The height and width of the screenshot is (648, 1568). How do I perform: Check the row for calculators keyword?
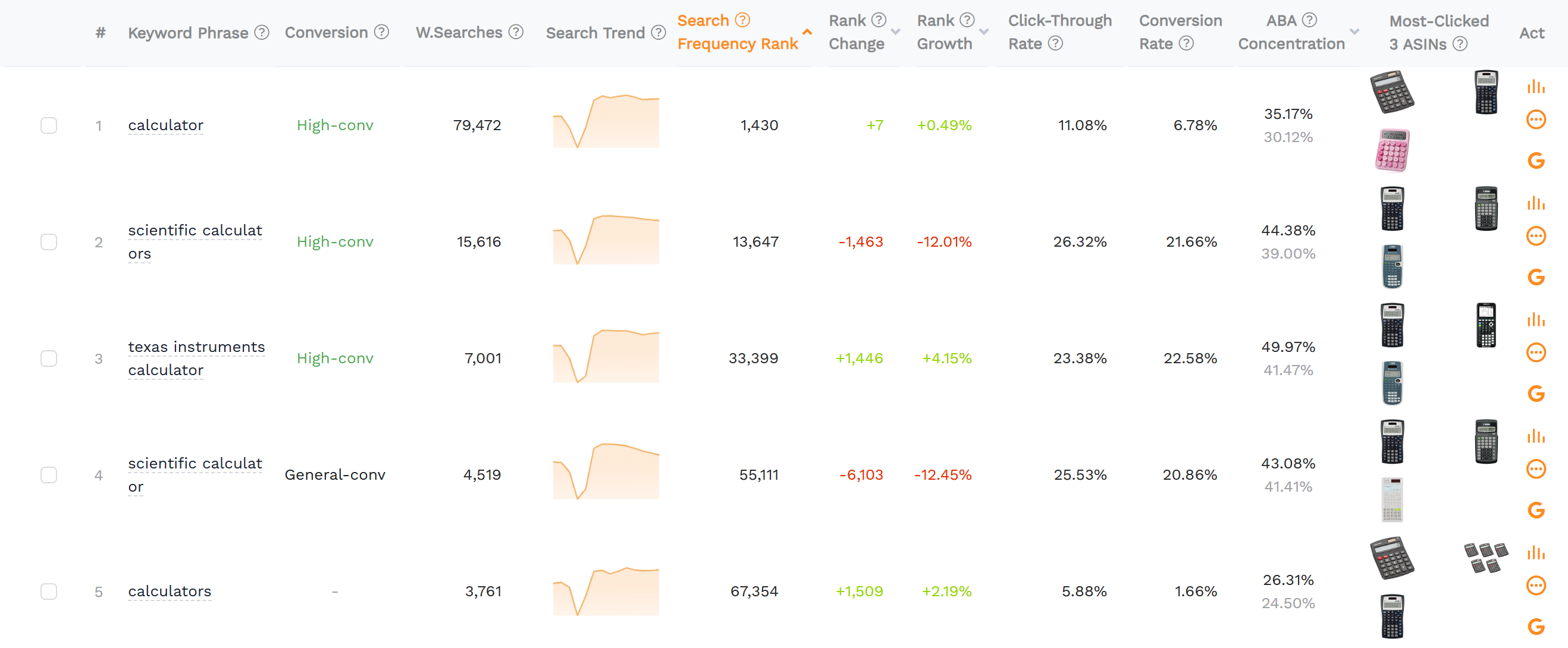pyautogui.click(x=48, y=591)
